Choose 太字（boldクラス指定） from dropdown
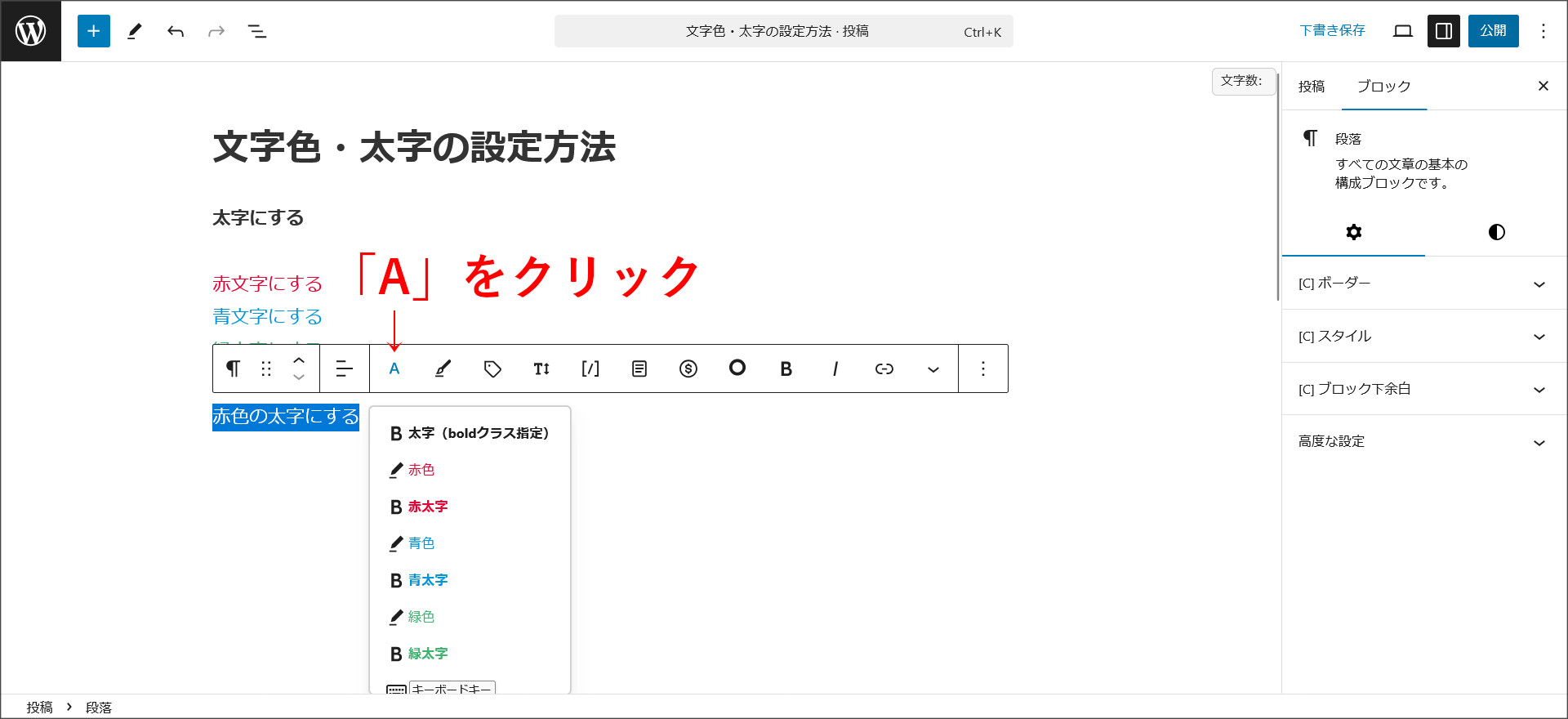 tap(470, 433)
